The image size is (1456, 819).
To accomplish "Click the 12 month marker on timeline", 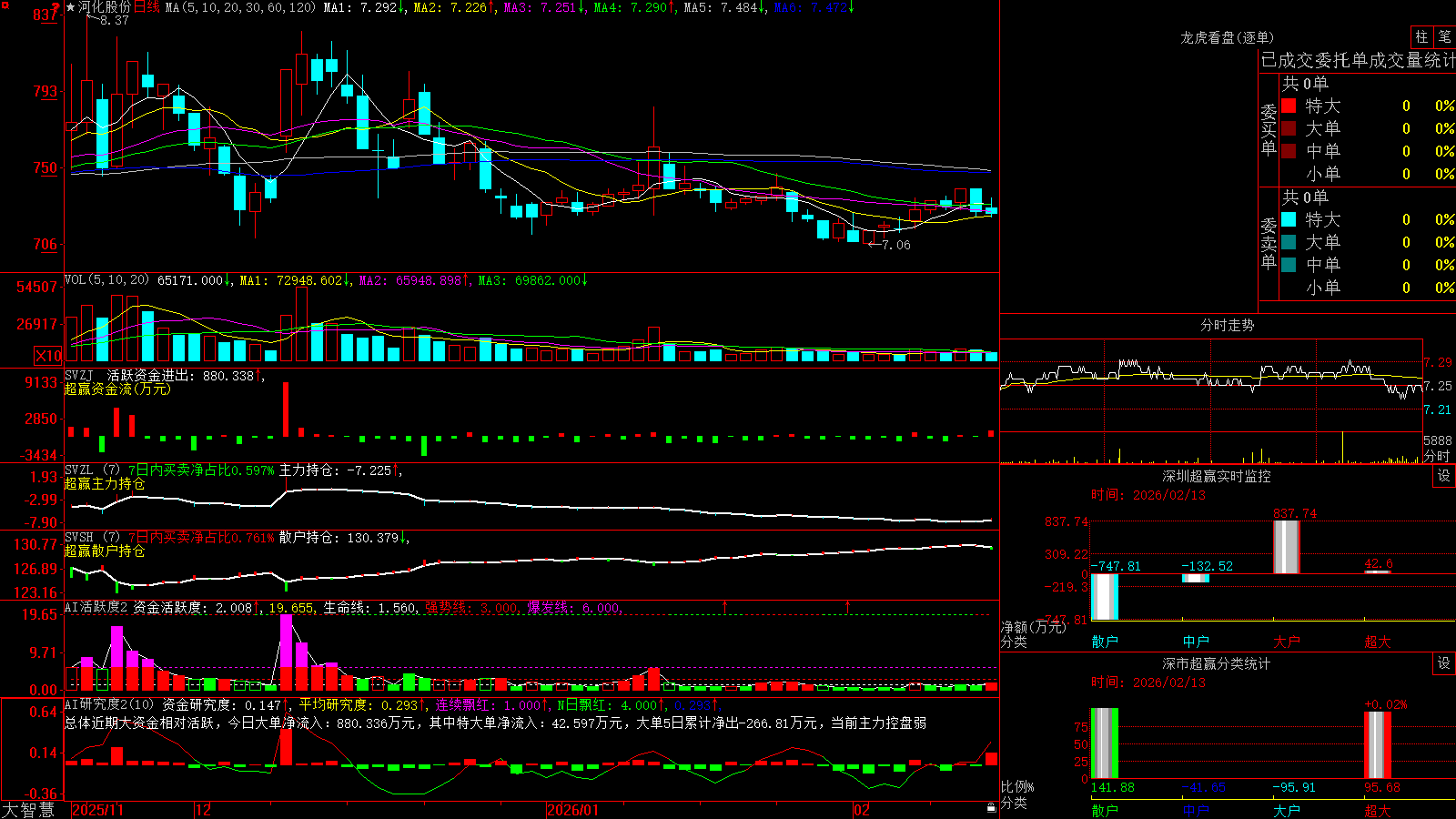I will pos(204,810).
